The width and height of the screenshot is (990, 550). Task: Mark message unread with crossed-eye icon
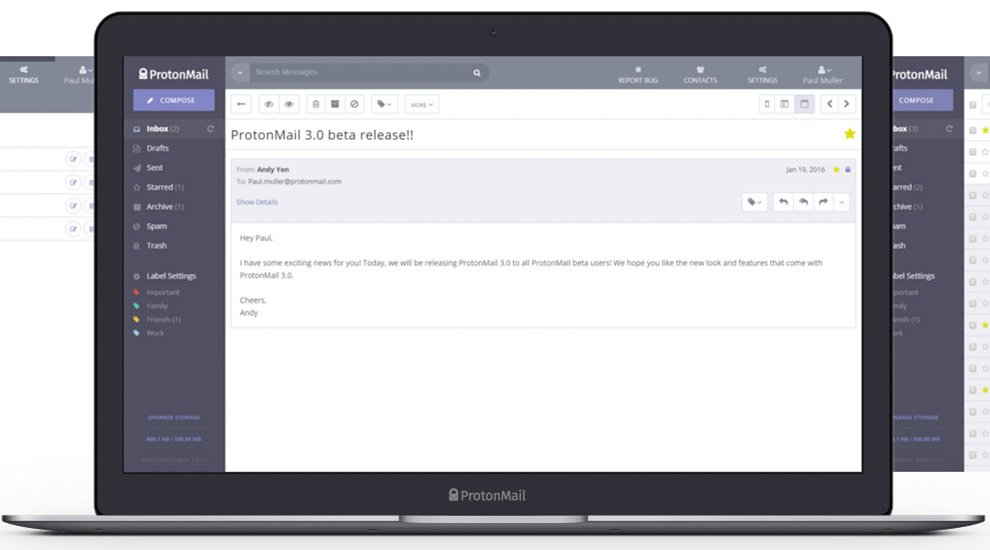pyautogui.click(x=269, y=104)
